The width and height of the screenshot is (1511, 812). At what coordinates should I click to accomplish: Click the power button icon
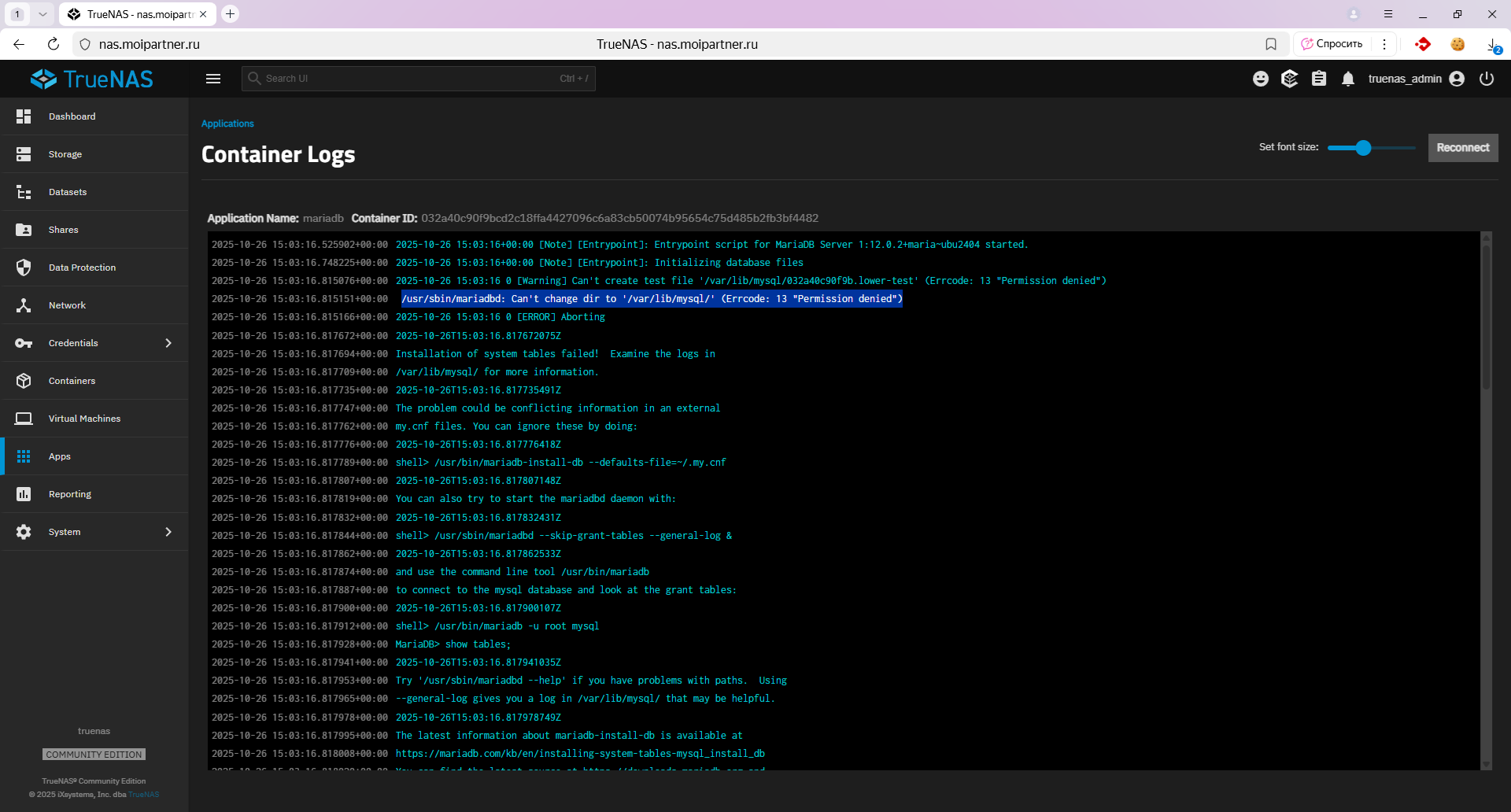click(1487, 79)
